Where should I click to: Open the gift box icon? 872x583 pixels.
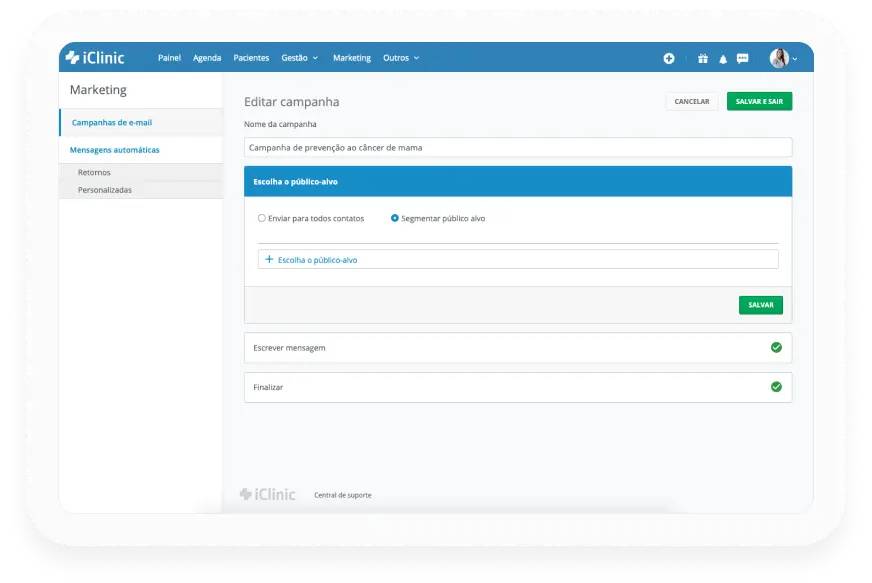point(703,58)
